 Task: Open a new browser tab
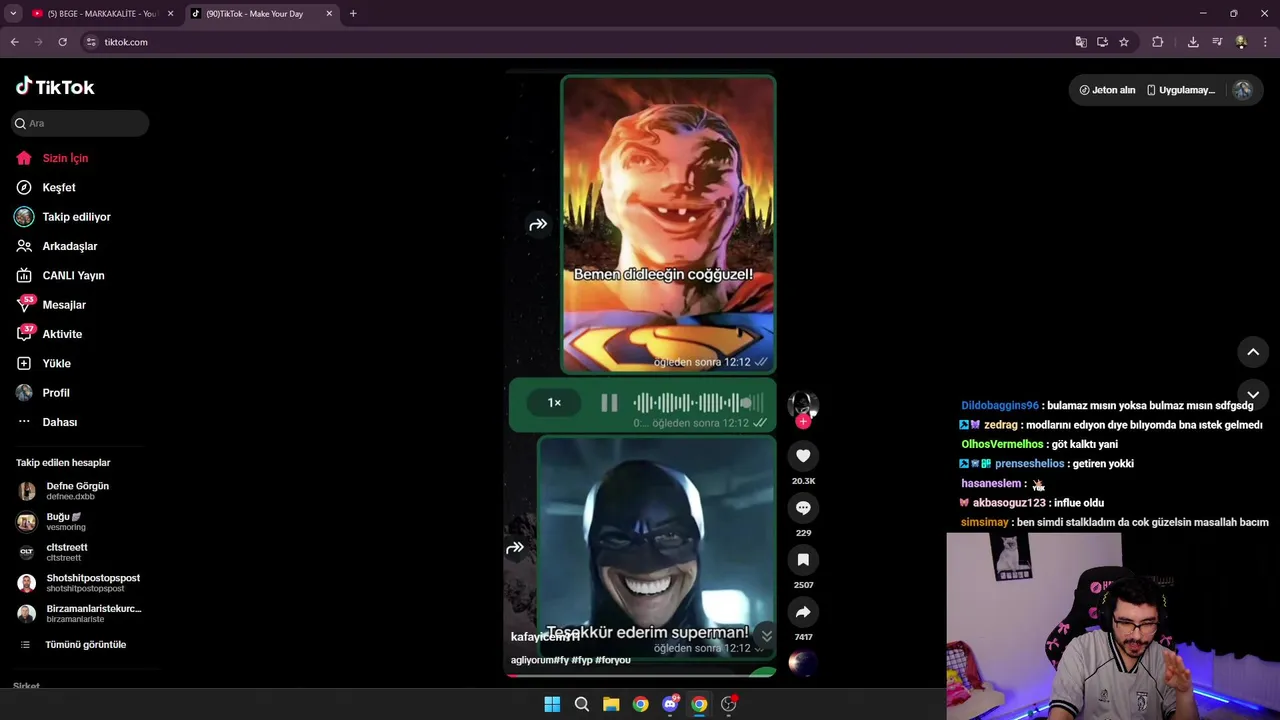point(353,14)
